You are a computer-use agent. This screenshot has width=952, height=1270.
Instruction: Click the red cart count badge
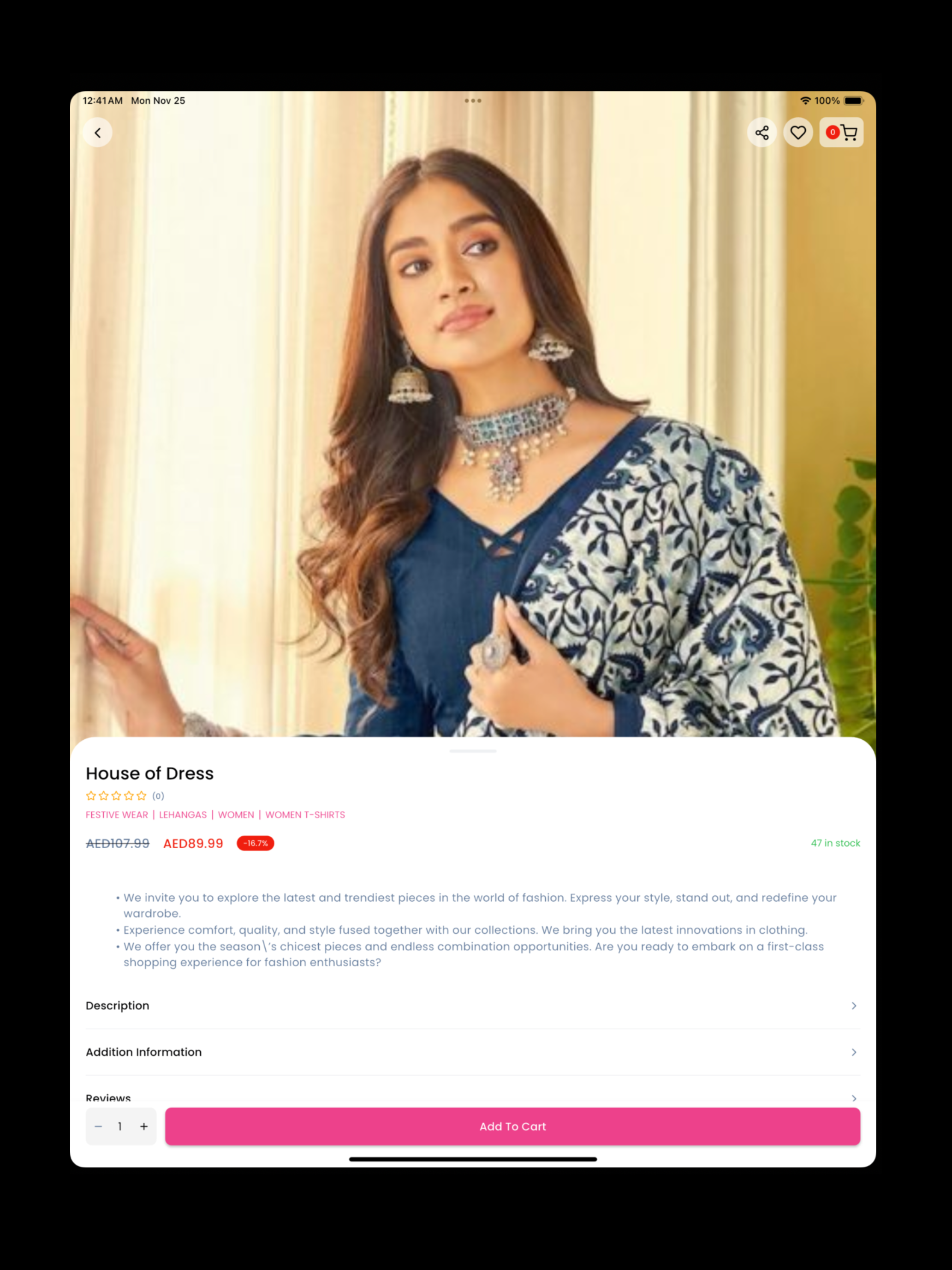pos(832,132)
